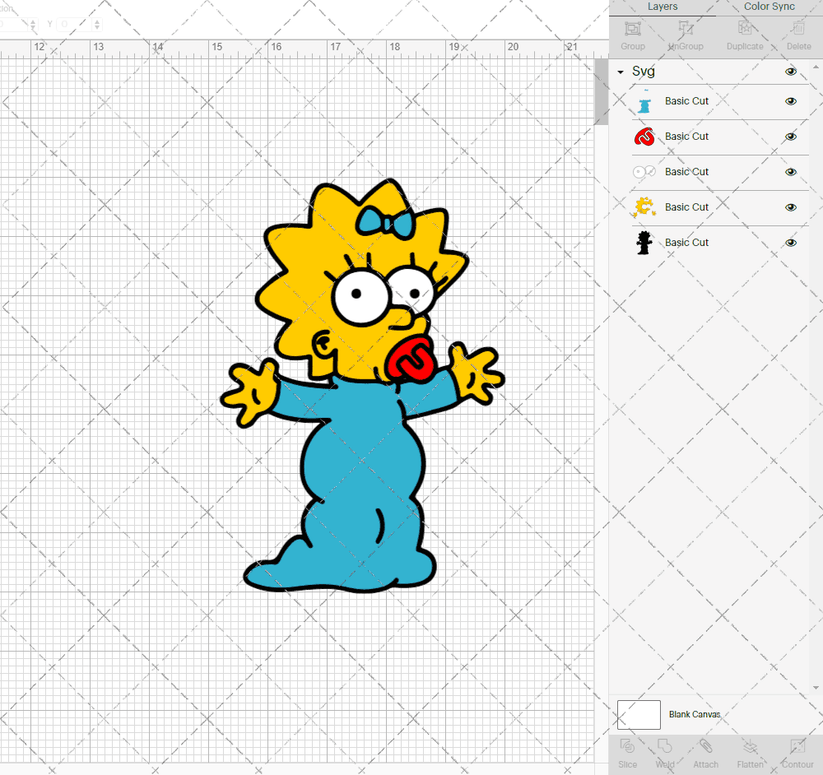Hide the Svg group
The image size is (823, 775).
coord(790,71)
